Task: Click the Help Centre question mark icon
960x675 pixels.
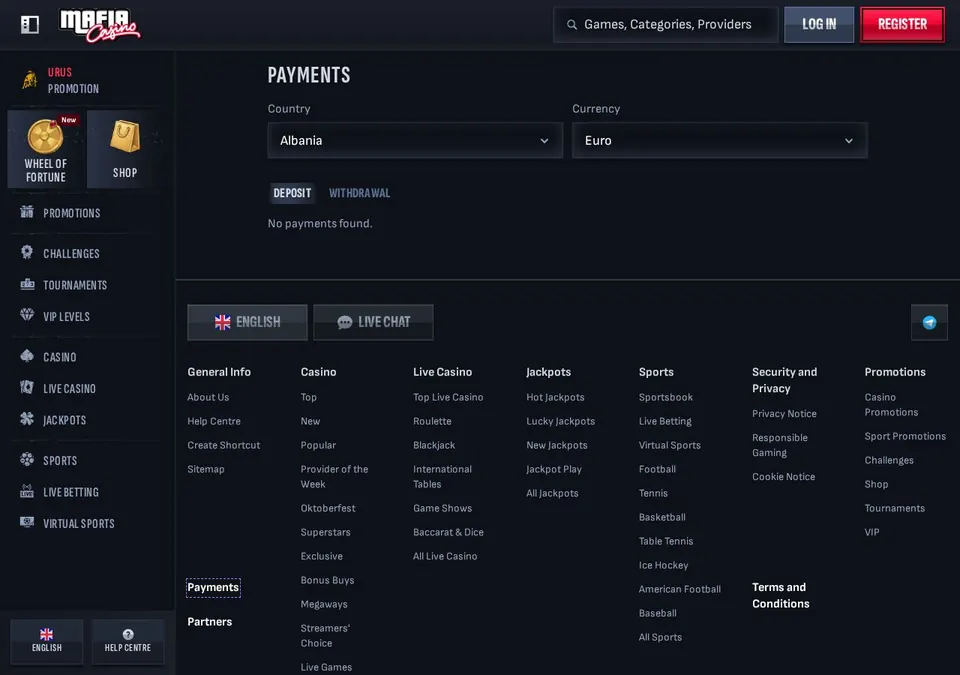Action: pyautogui.click(x=128, y=635)
